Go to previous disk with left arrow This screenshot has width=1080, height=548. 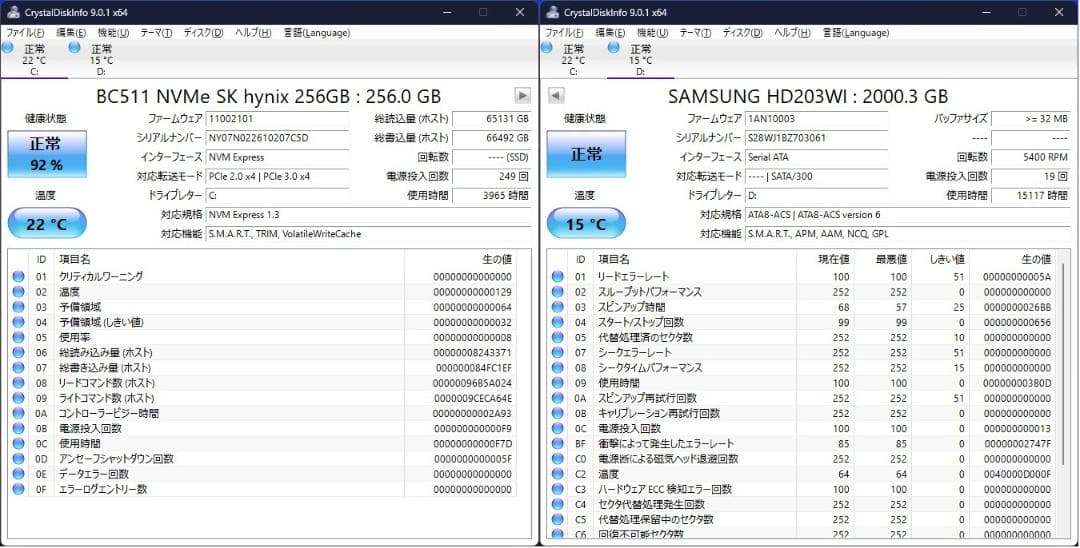click(557, 96)
